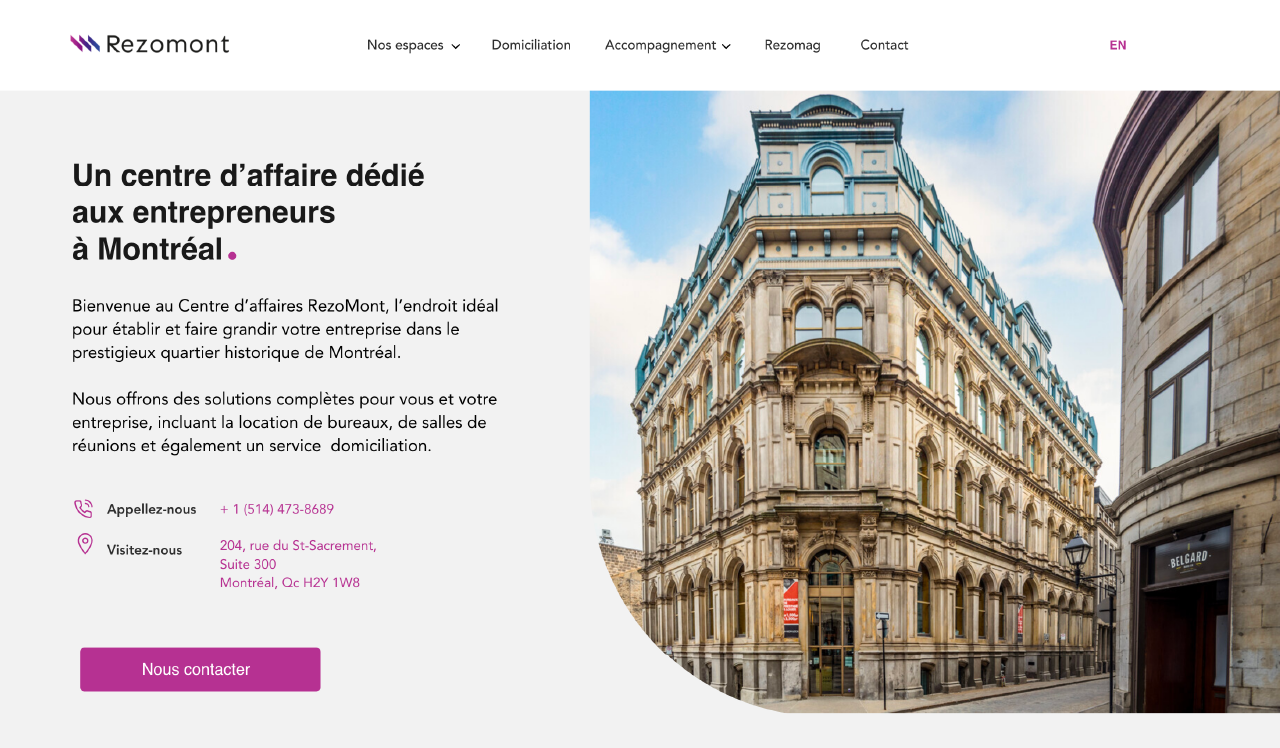1280x748 pixels.
Task: Call the phone number + 1 (514) 473-8689
Action: [x=277, y=509]
